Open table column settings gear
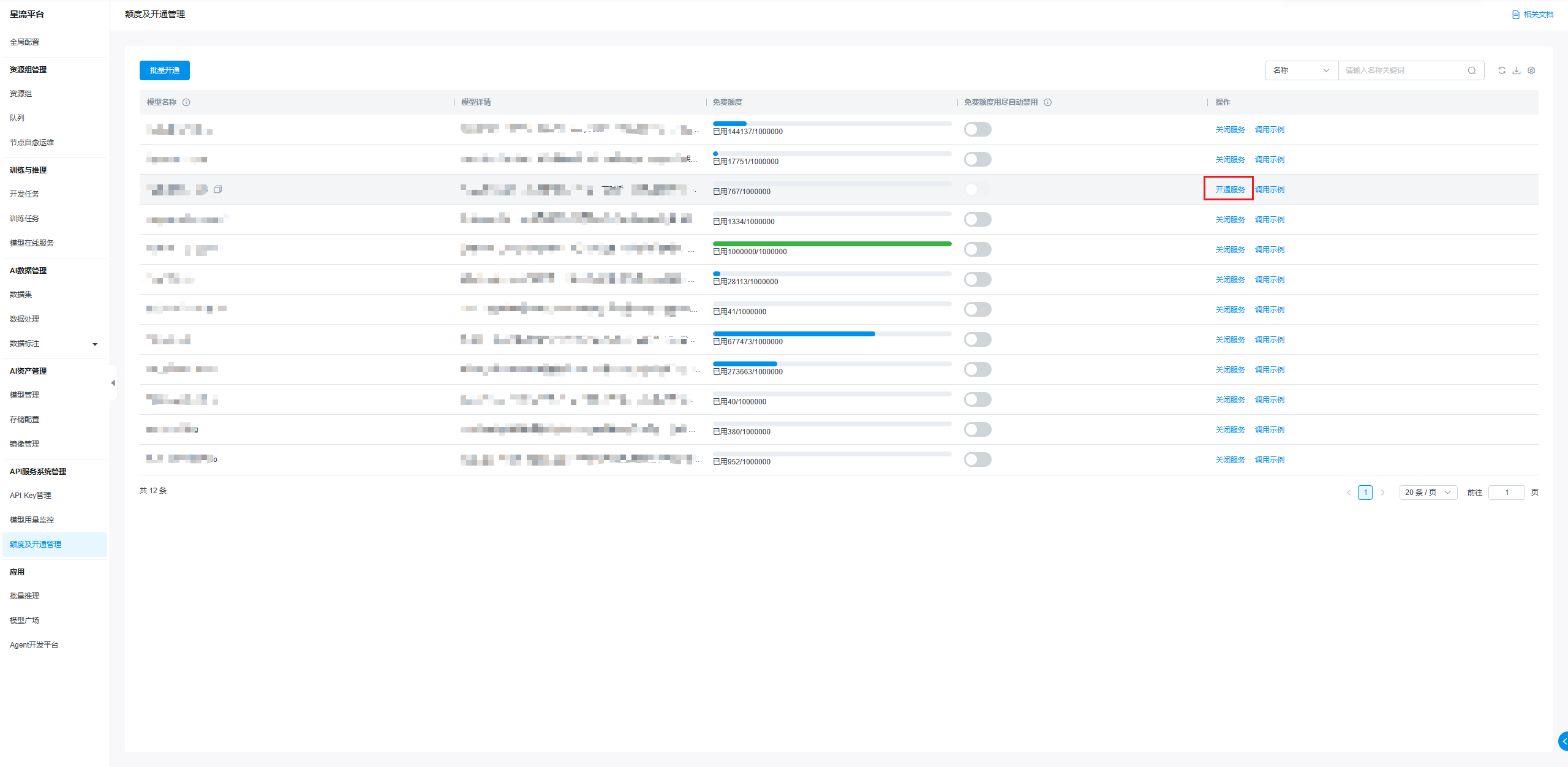The image size is (1568, 767). coord(1531,70)
